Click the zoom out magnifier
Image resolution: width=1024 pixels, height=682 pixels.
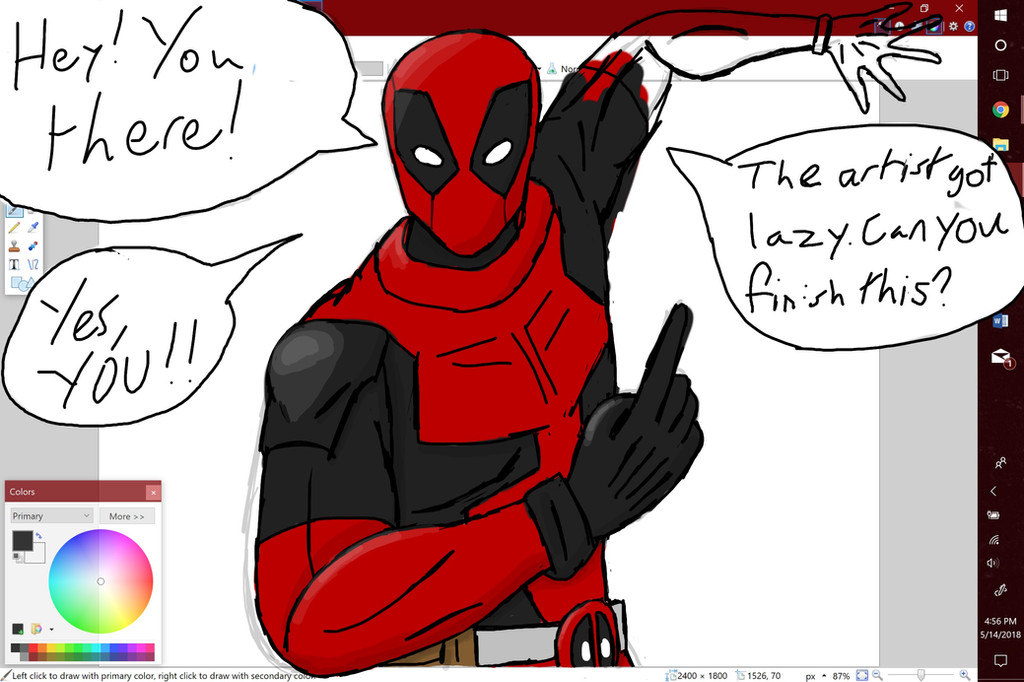click(877, 675)
